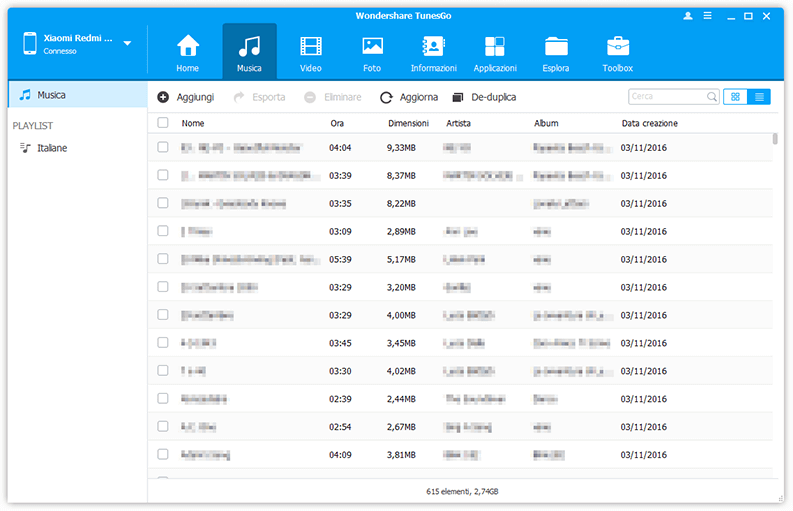Click the 8,22MB size cell
793x511 pixels.
pos(402,203)
